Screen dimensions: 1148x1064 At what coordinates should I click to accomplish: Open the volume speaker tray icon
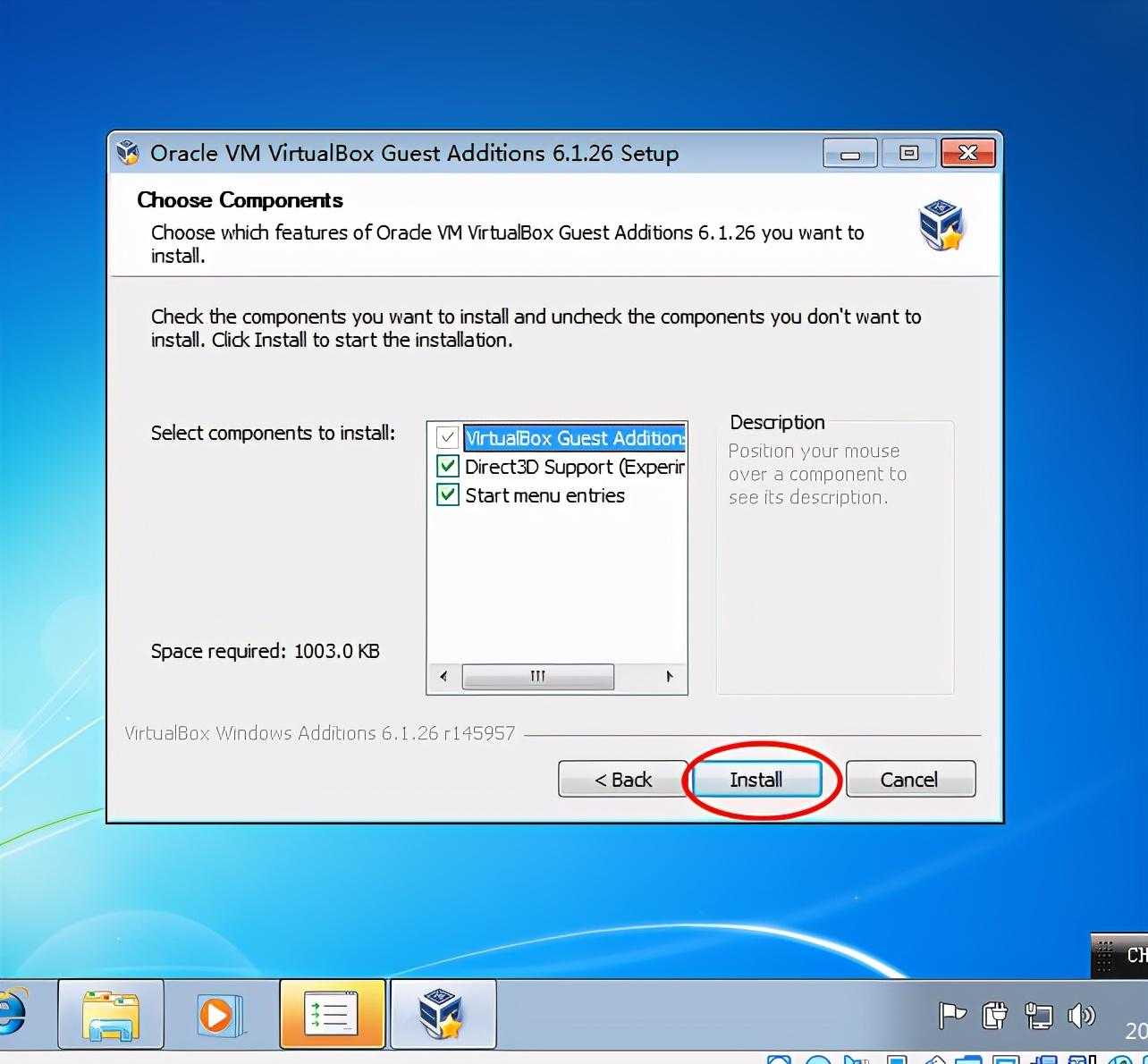coord(1081,1016)
